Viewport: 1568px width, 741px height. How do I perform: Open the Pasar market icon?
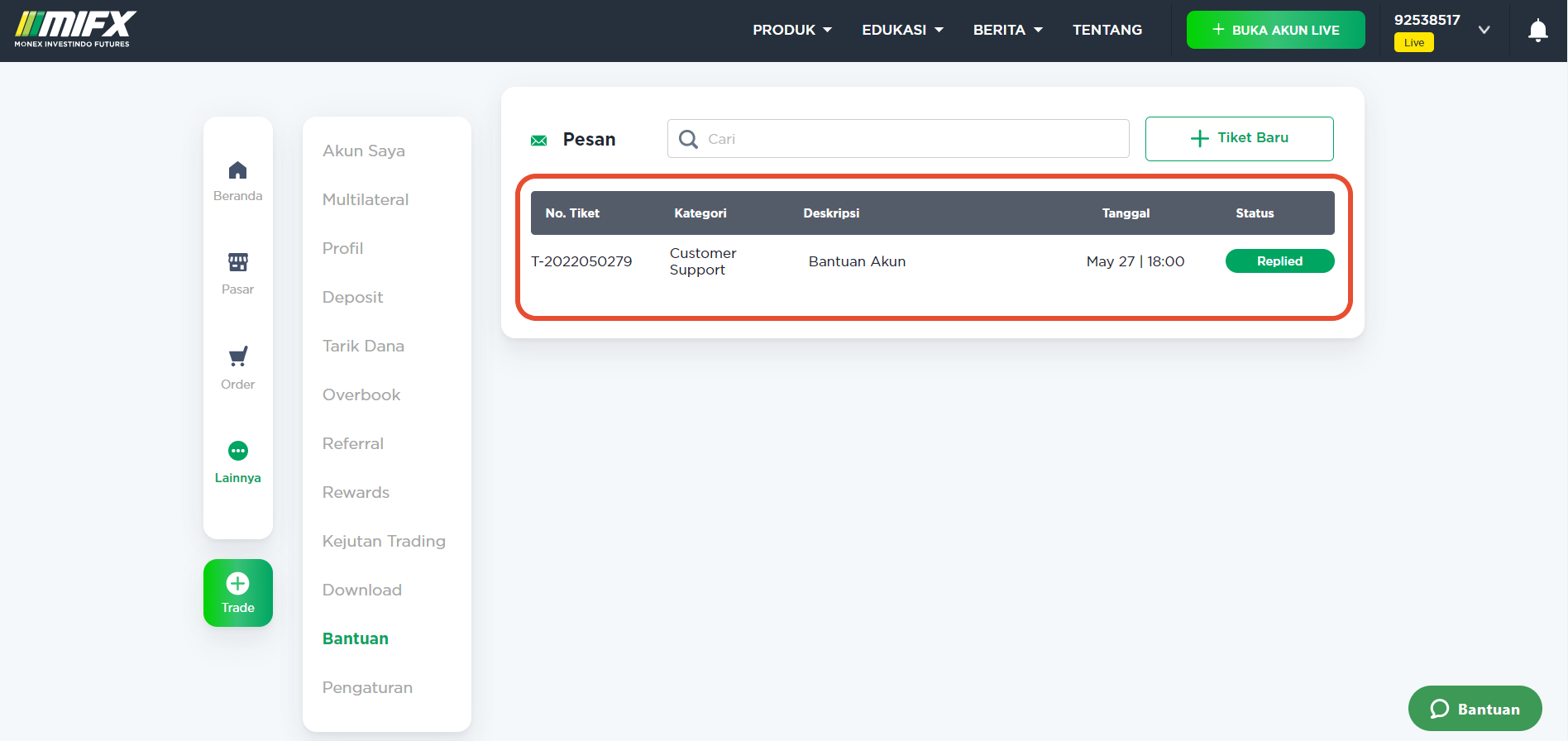click(x=237, y=262)
